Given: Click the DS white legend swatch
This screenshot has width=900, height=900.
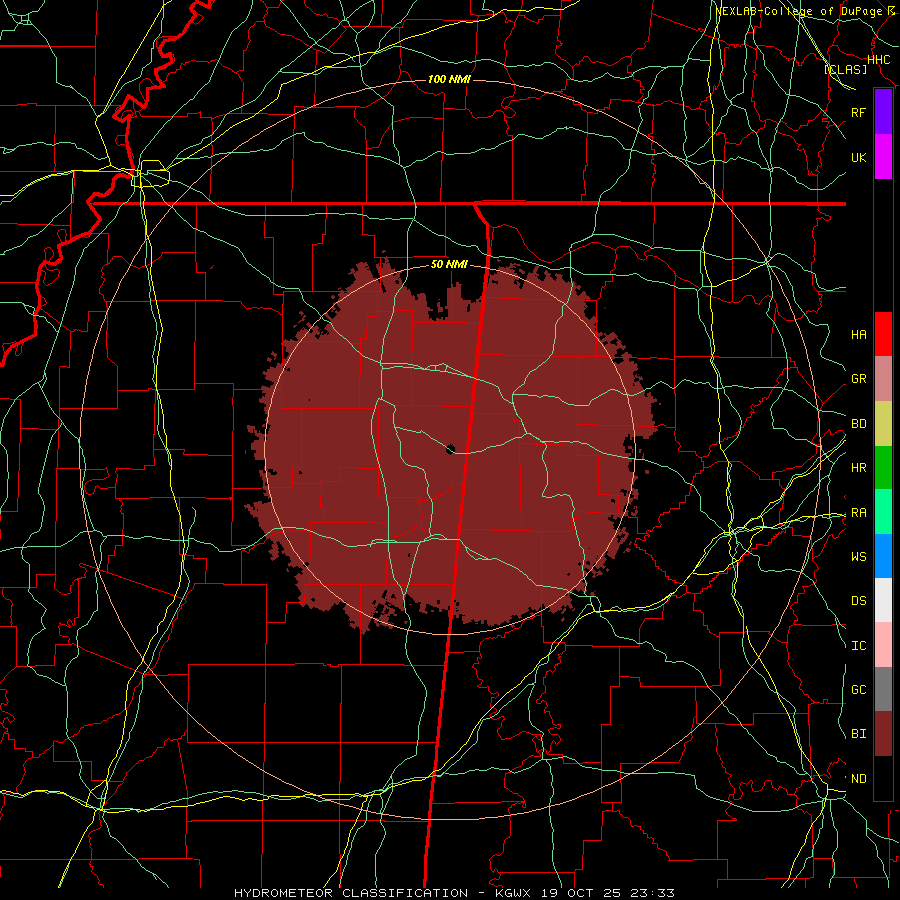Looking at the screenshot, I should coord(883,600).
